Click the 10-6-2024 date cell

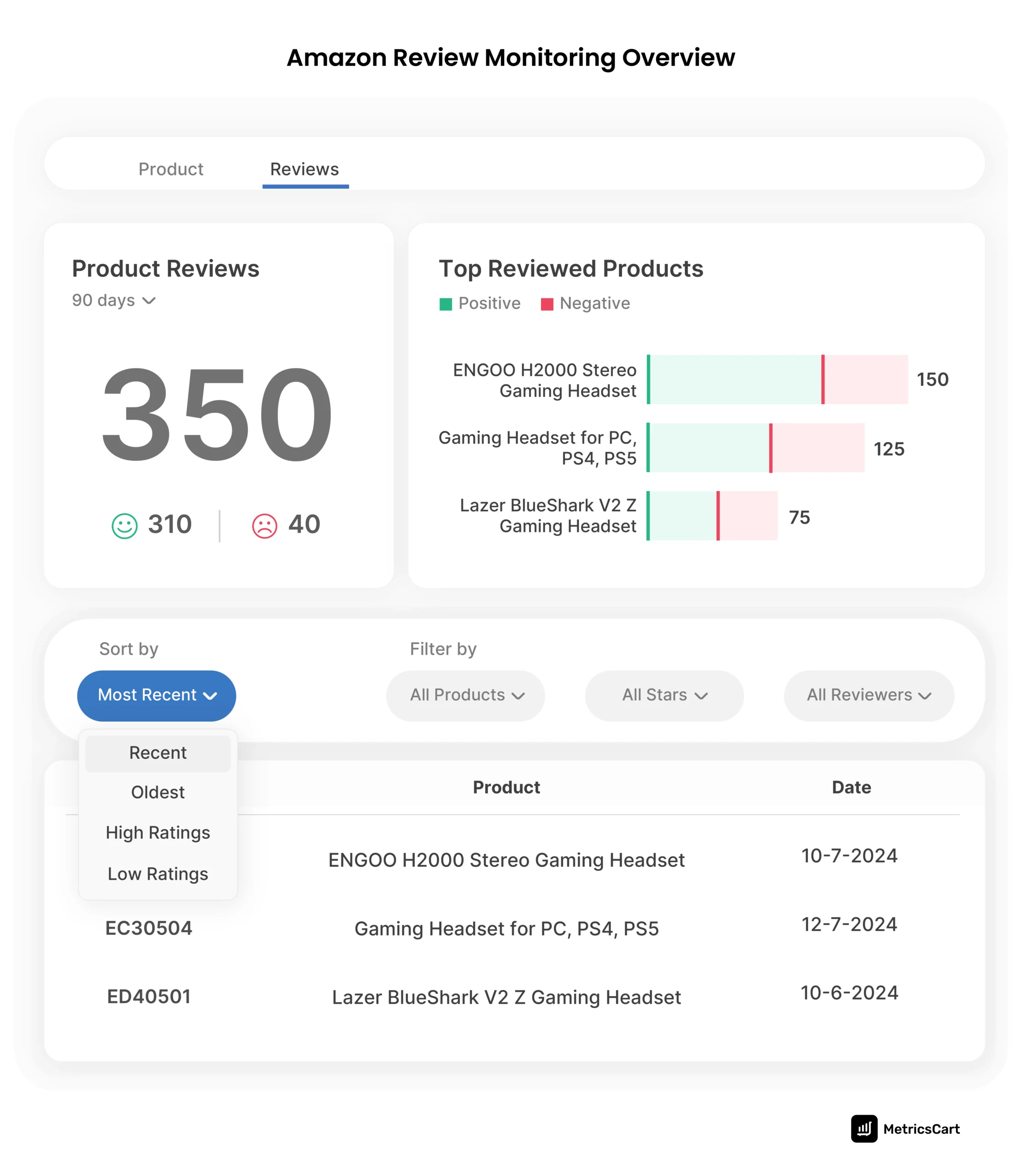(x=849, y=993)
